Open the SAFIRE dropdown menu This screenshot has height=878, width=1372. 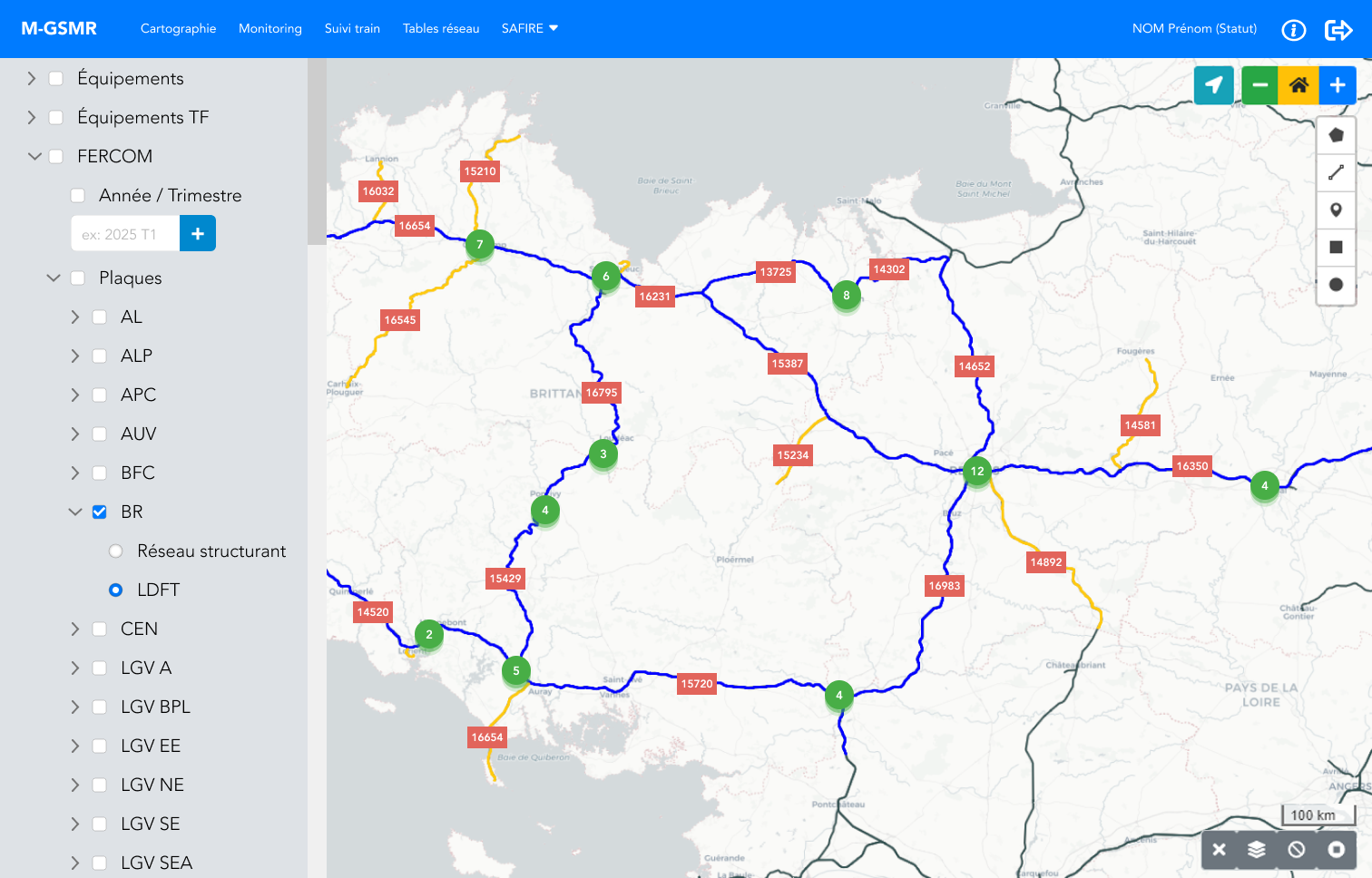(529, 28)
